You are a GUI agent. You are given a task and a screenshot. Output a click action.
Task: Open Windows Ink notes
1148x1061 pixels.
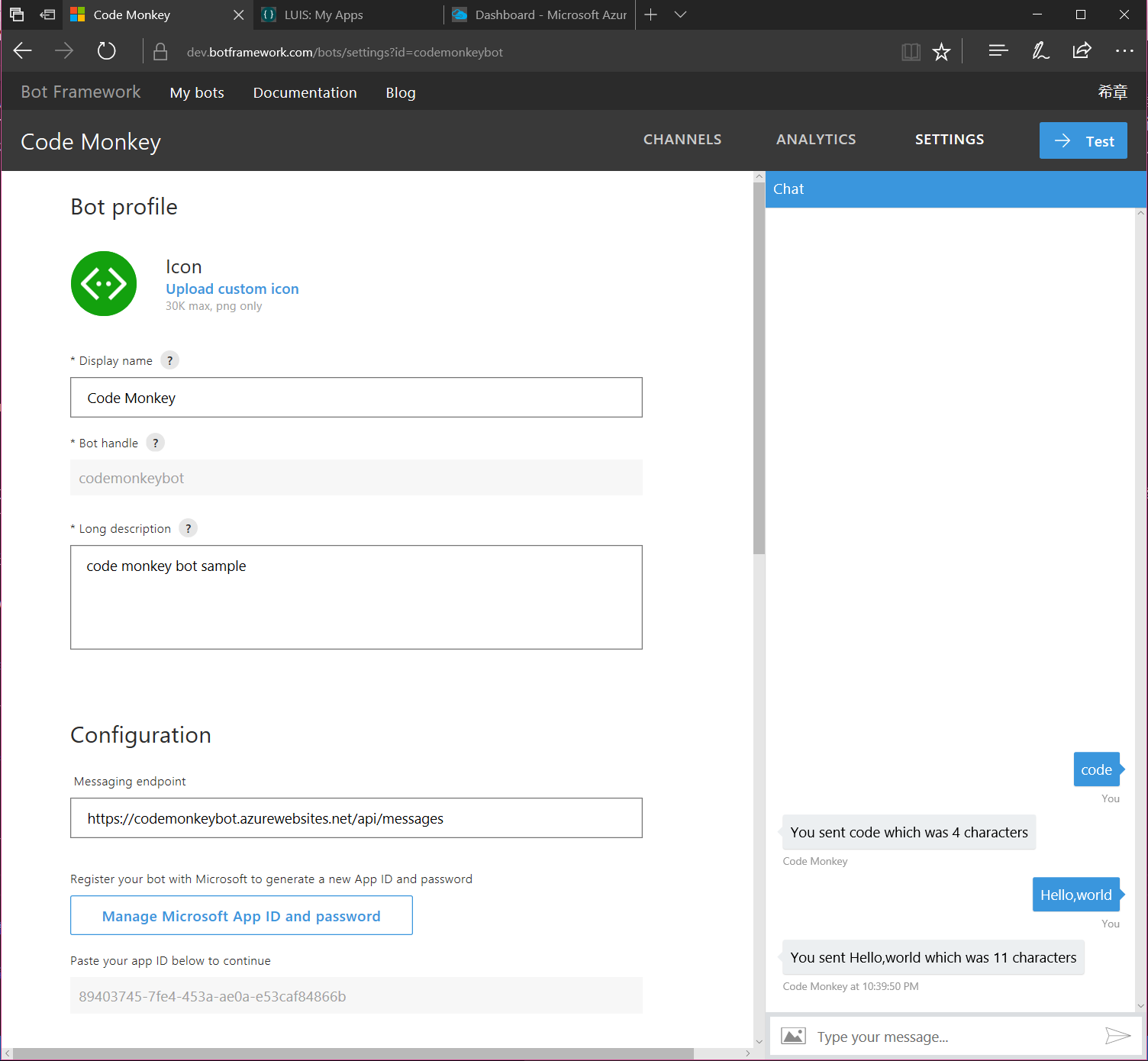click(1040, 50)
